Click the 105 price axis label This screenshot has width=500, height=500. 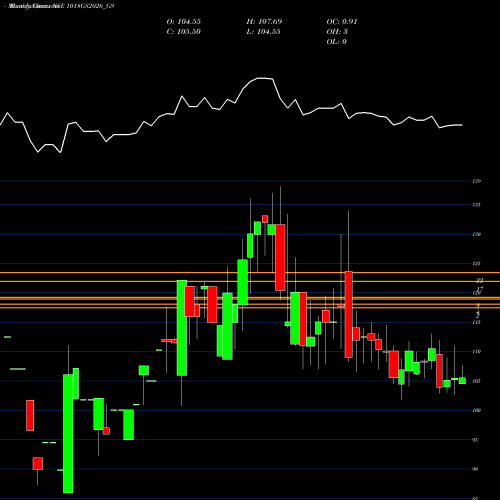477,381
